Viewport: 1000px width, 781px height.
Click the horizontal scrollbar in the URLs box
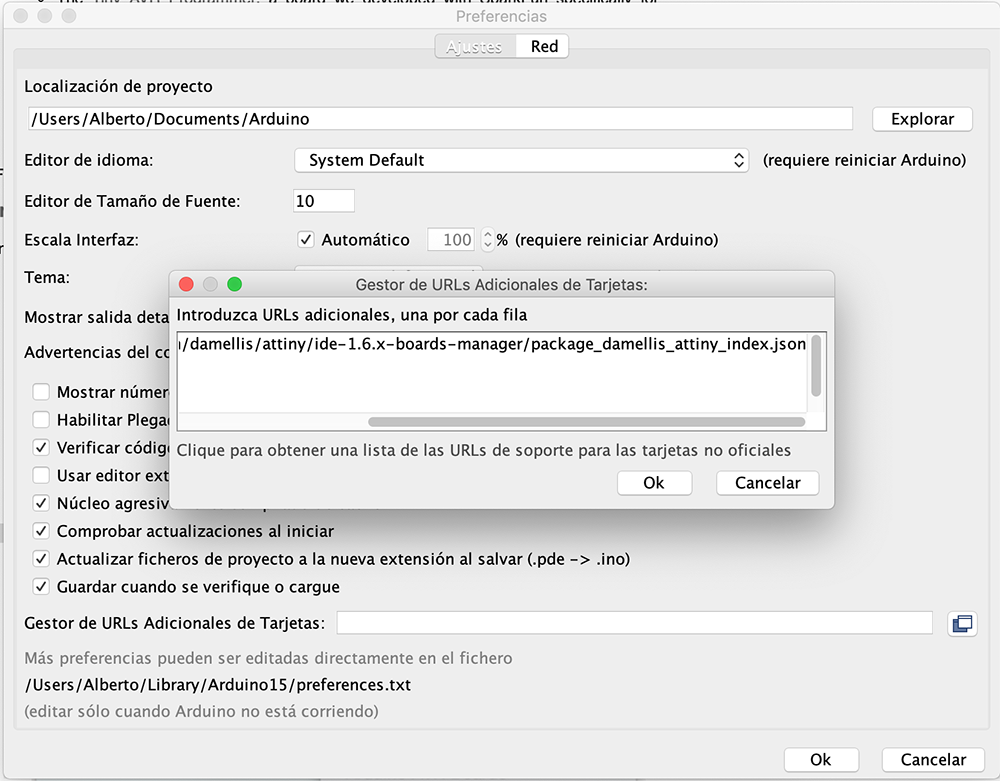click(586, 421)
